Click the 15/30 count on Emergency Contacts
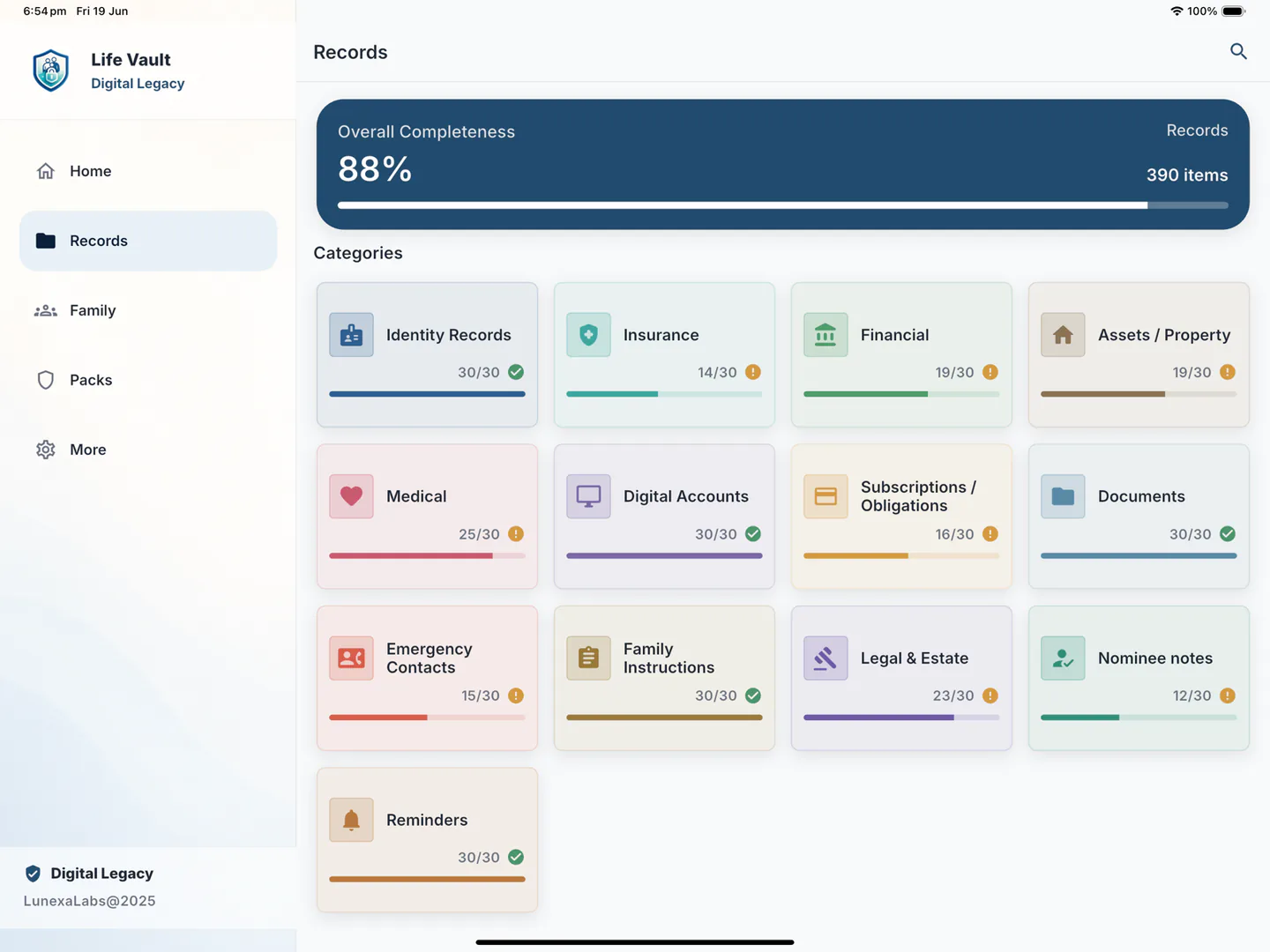The height and width of the screenshot is (952, 1270). tap(481, 695)
